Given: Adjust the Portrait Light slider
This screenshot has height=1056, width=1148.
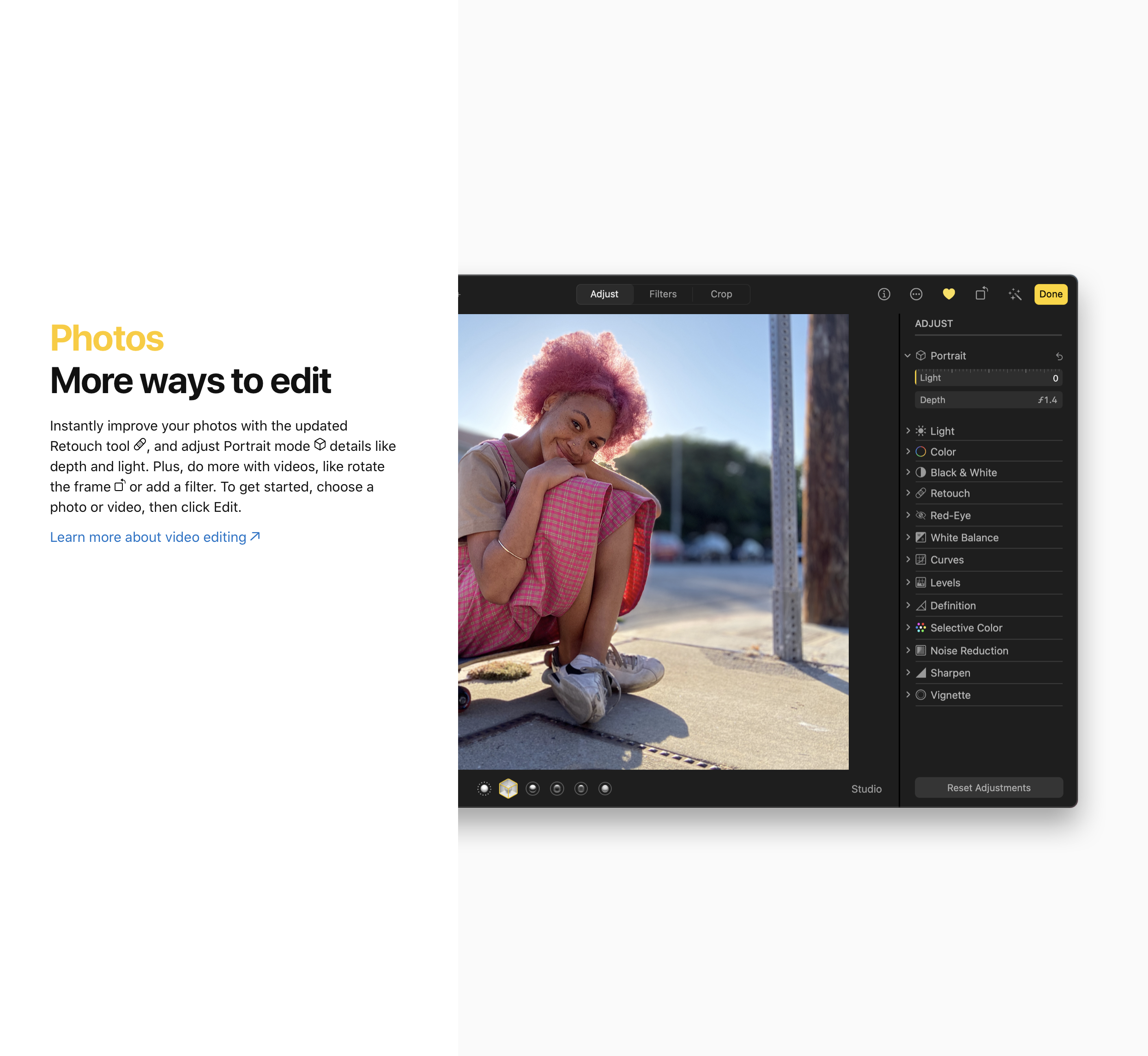Looking at the screenshot, I should [x=988, y=378].
